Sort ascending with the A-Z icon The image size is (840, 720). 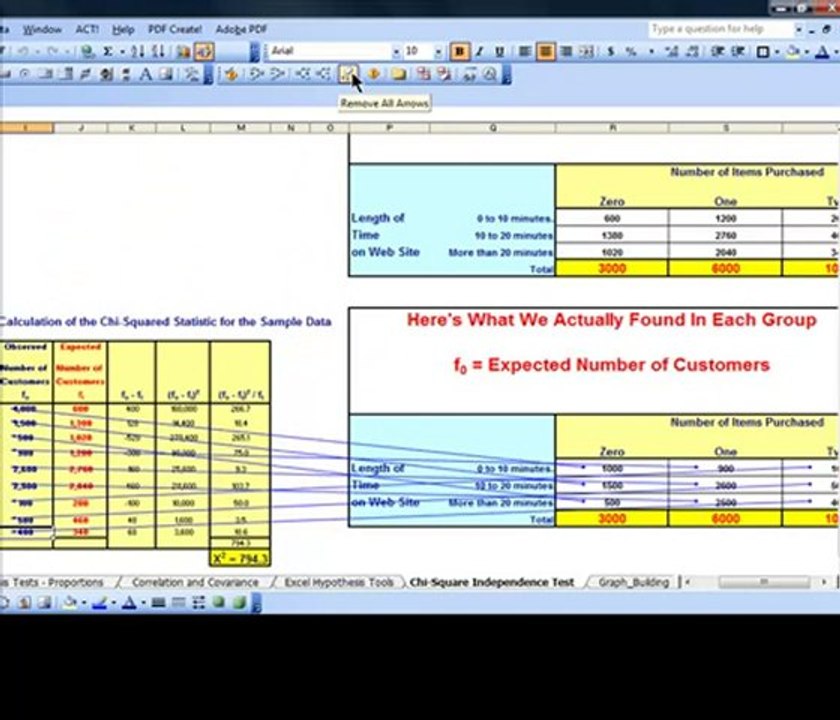tap(138, 51)
